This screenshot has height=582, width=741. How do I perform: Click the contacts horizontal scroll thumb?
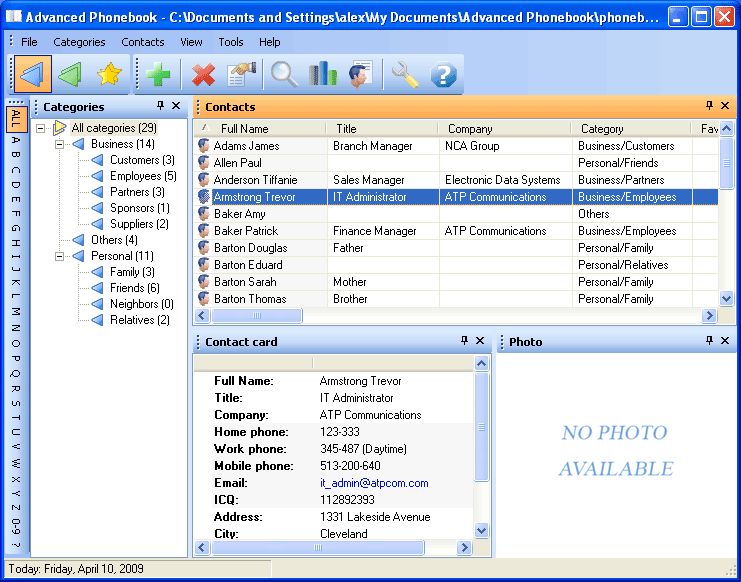click(257, 316)
